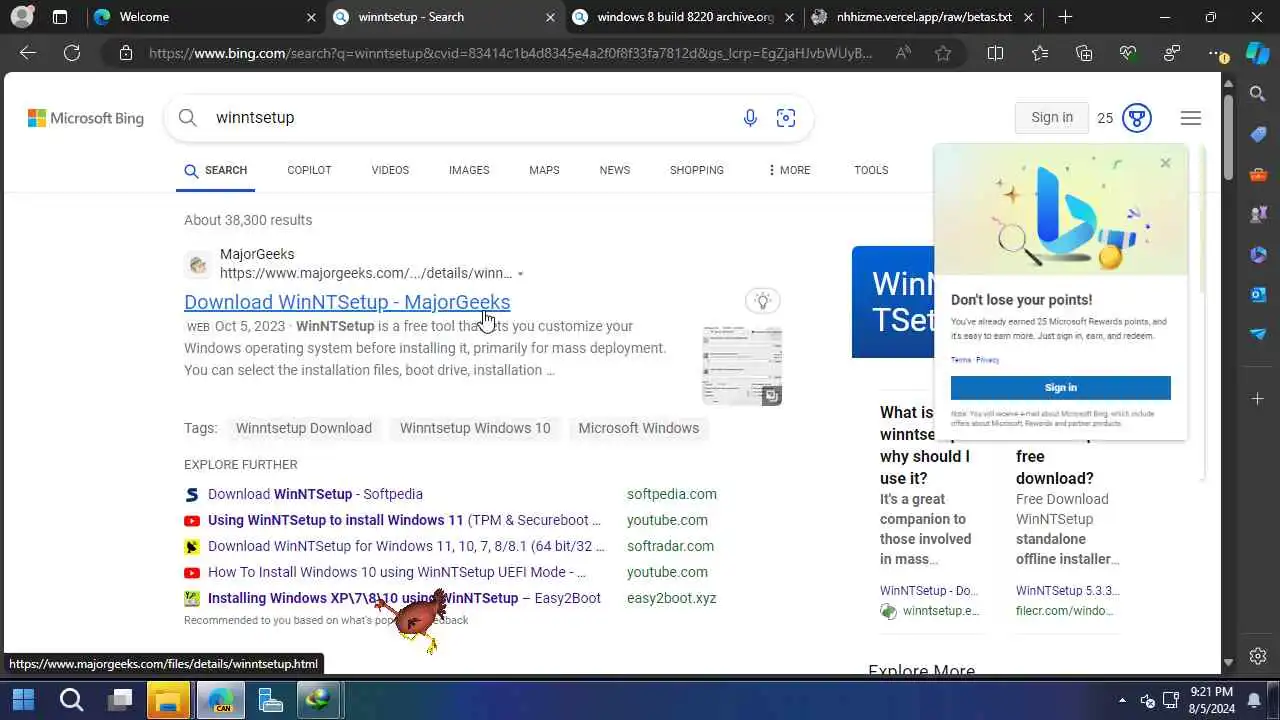Open sidebar Tools briefcase icon
Image resolution: width=1280 pixels, height=720 pixels.
[x=1258, y=174]
